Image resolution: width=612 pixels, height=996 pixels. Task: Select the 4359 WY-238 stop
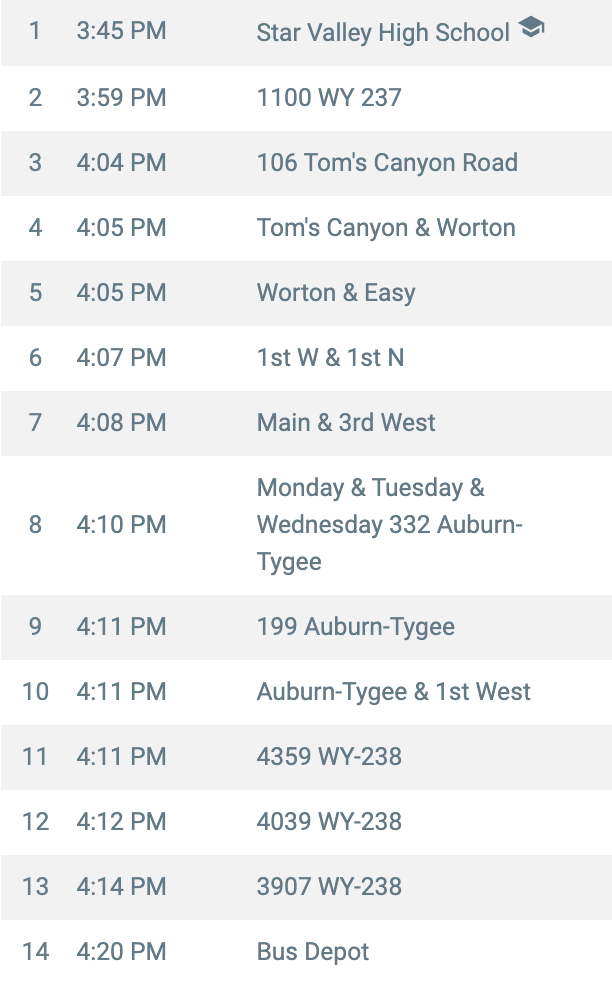pyautogui.click(x=329, y=757)
